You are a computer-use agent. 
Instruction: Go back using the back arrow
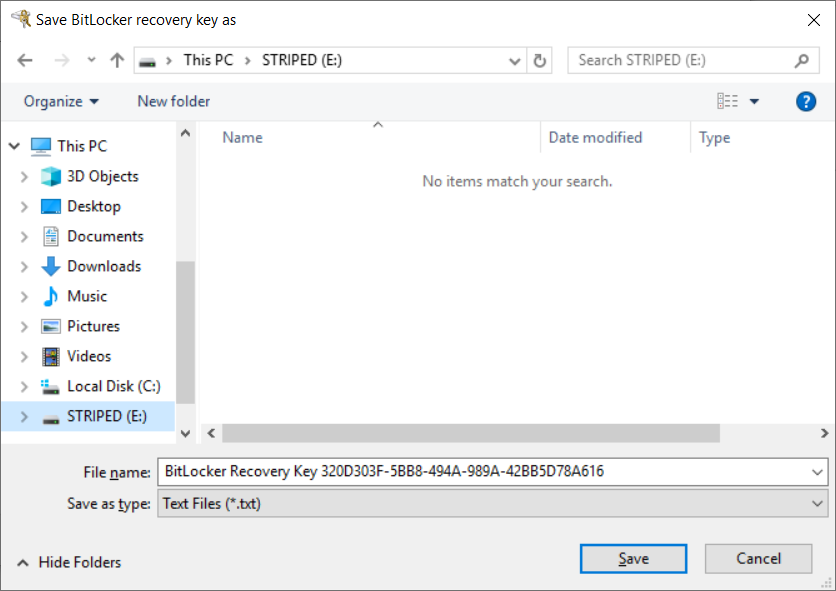(x=25, y=60)
